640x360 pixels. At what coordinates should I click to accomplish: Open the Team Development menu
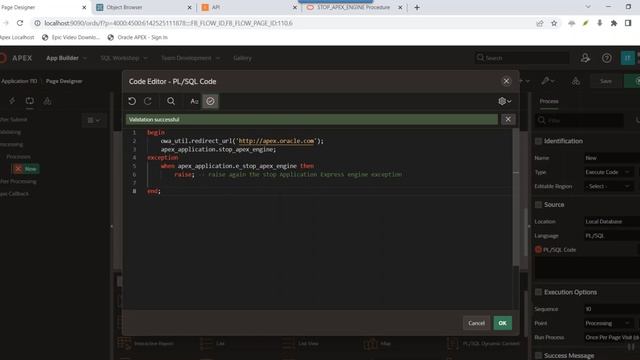(190, 58)
